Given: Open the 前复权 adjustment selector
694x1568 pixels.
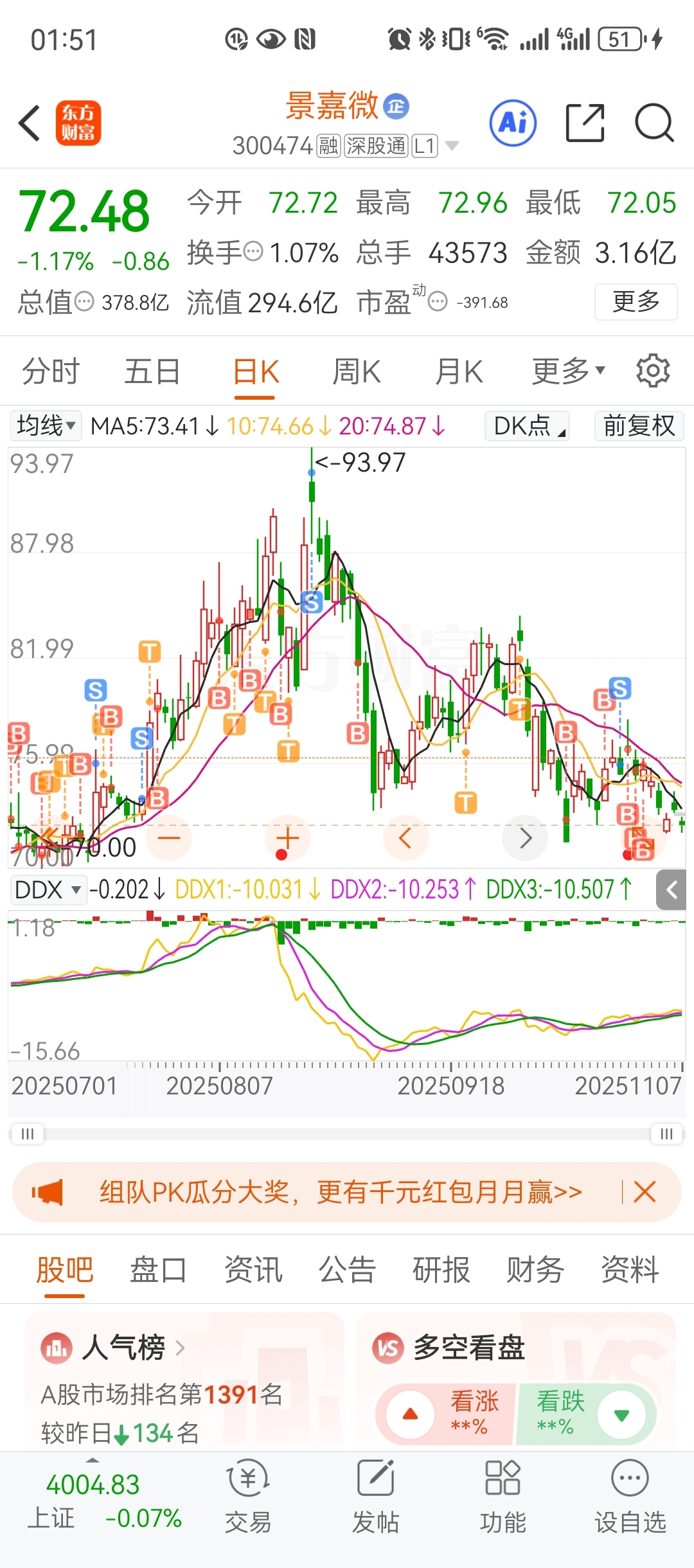Looking at the screenshot, I should [x=639, y=425].
